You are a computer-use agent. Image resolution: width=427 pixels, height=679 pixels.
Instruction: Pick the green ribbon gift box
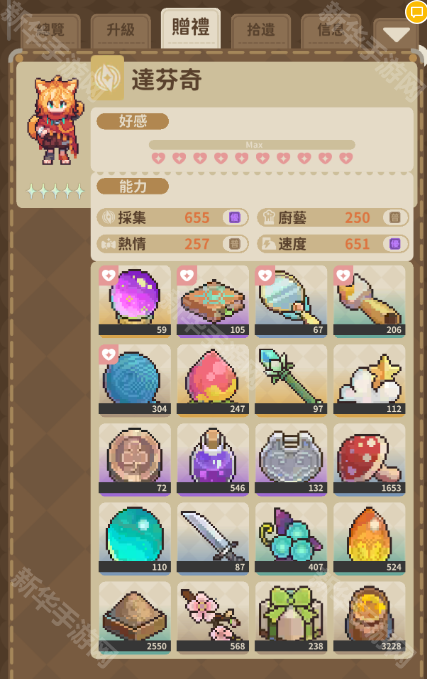(291, 617)
